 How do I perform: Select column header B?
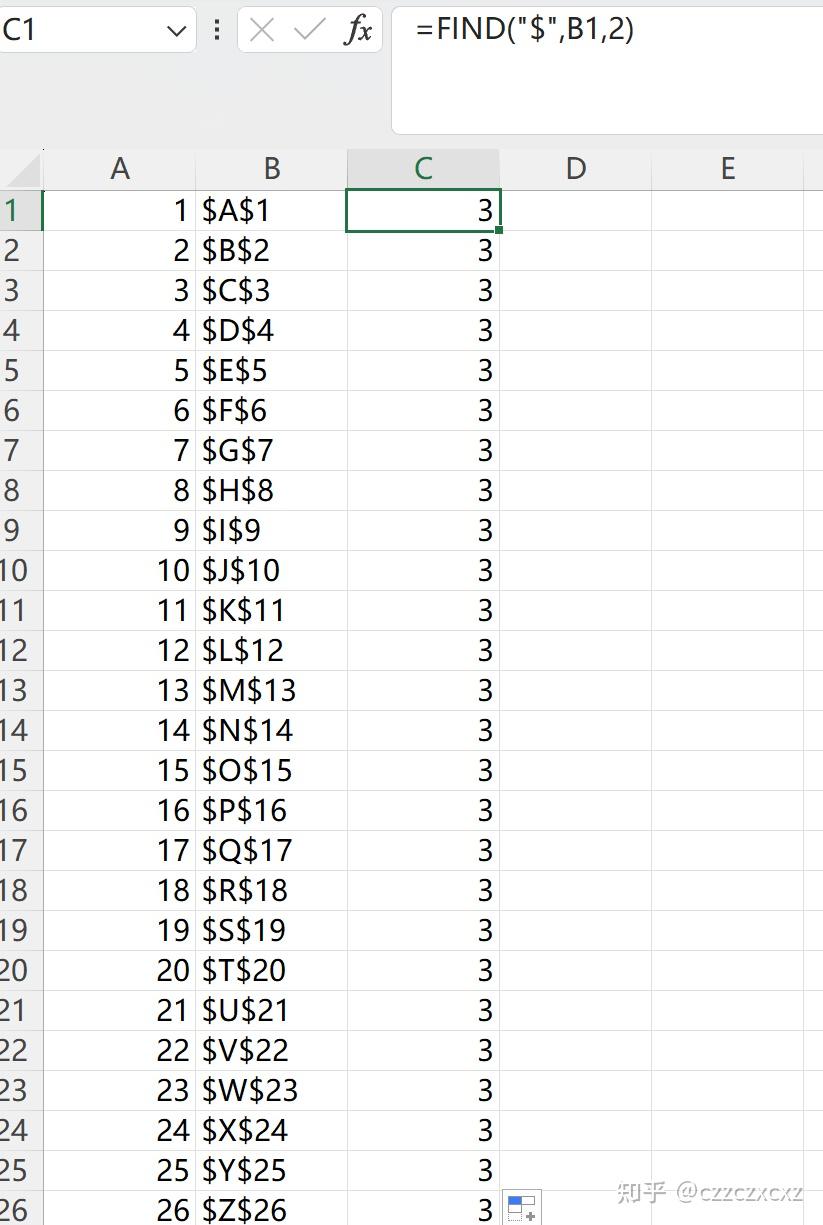271,168
